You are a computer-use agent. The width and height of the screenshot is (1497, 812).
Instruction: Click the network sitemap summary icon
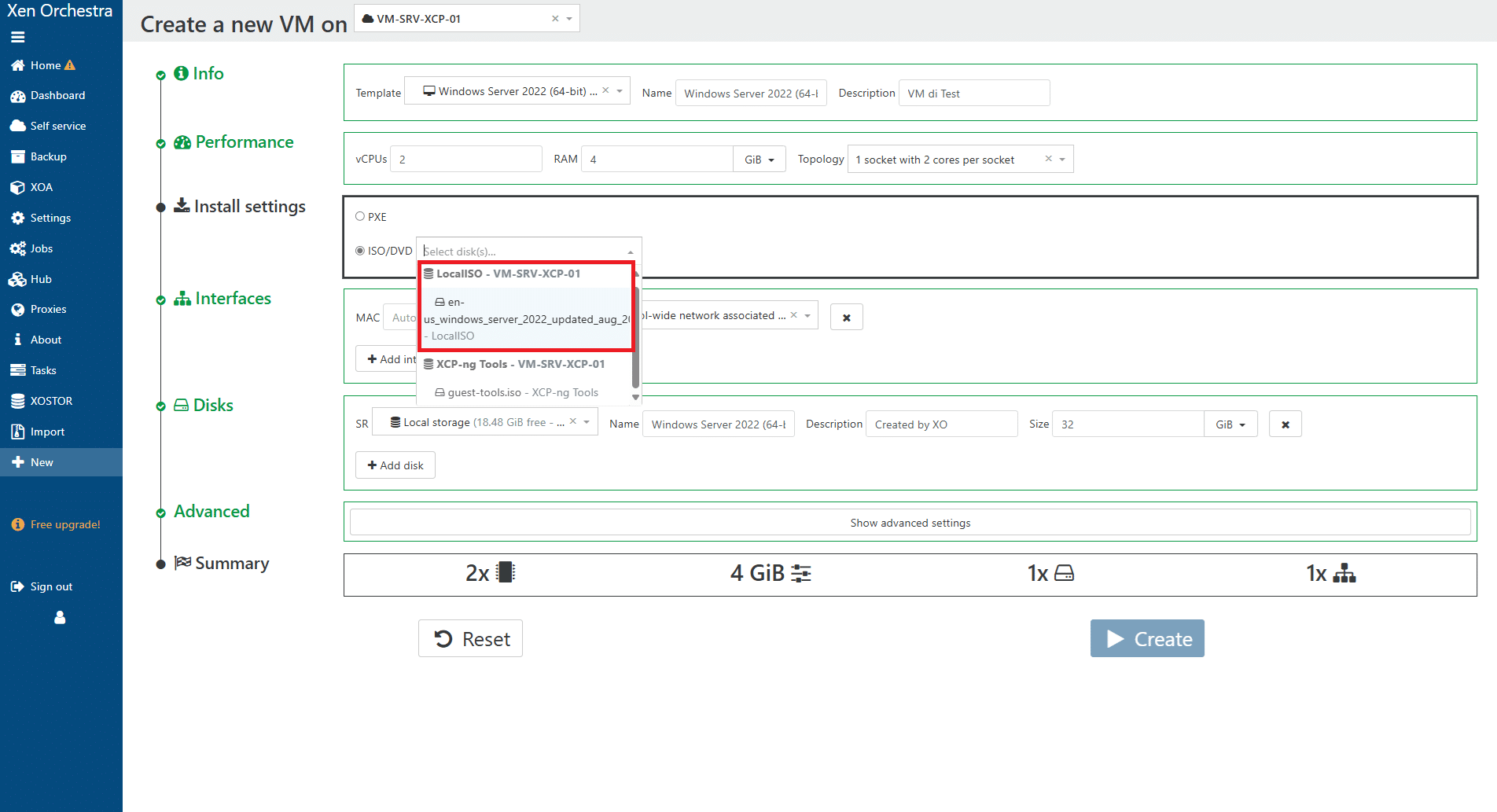pyautogui.click(x=1344, y=573)
